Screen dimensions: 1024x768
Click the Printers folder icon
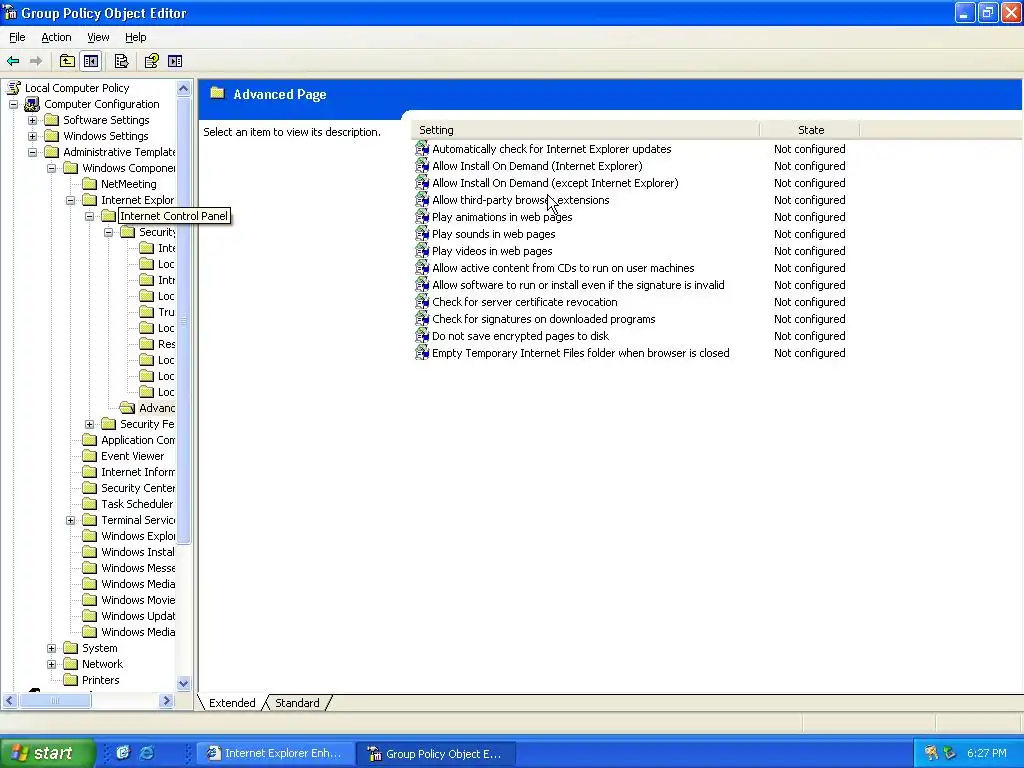tap(71, 680)
